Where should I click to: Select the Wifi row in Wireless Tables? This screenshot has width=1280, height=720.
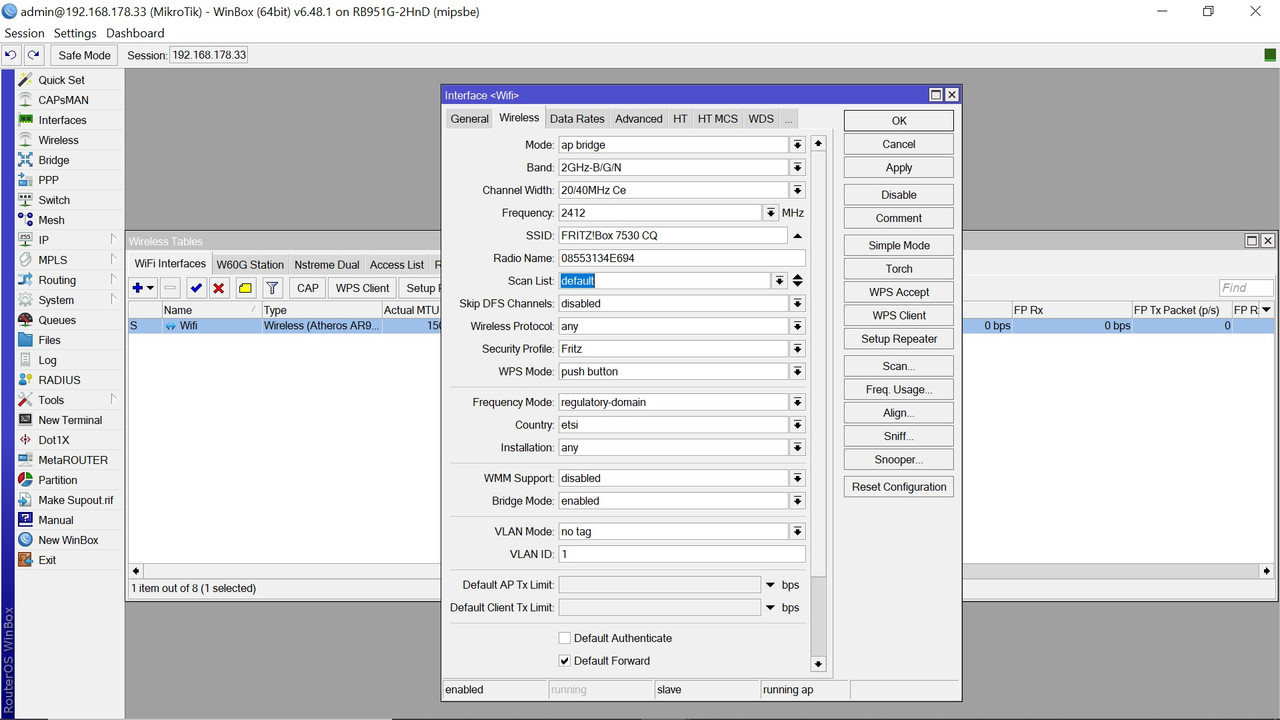click(x=285, y=326)
